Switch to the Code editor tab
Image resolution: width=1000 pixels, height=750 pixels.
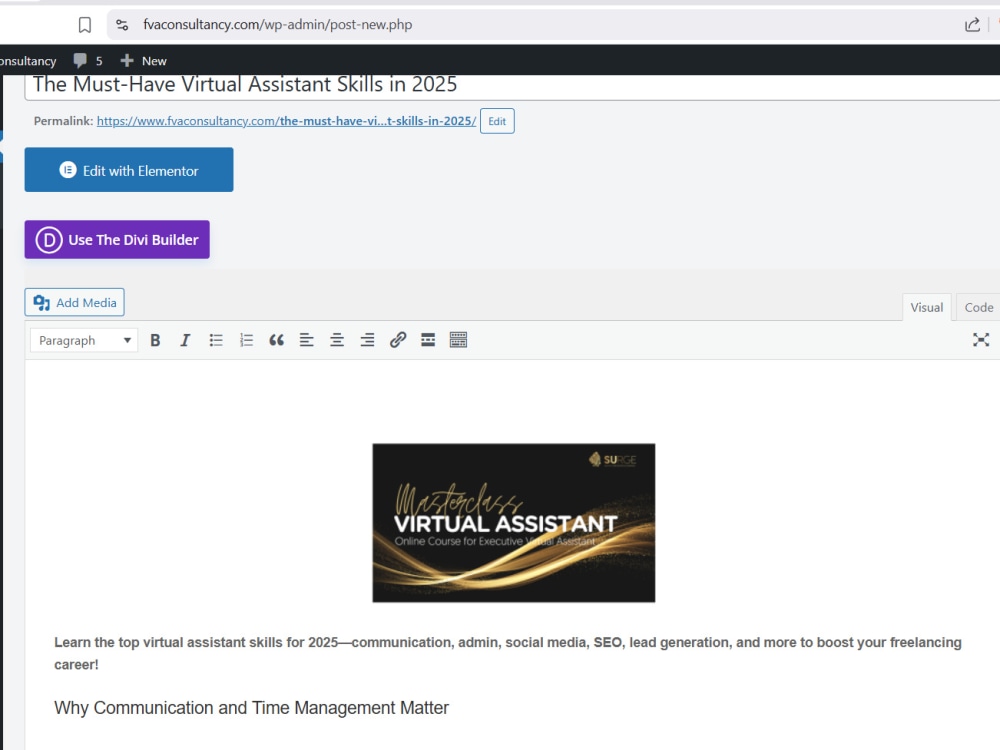point(978,307)
